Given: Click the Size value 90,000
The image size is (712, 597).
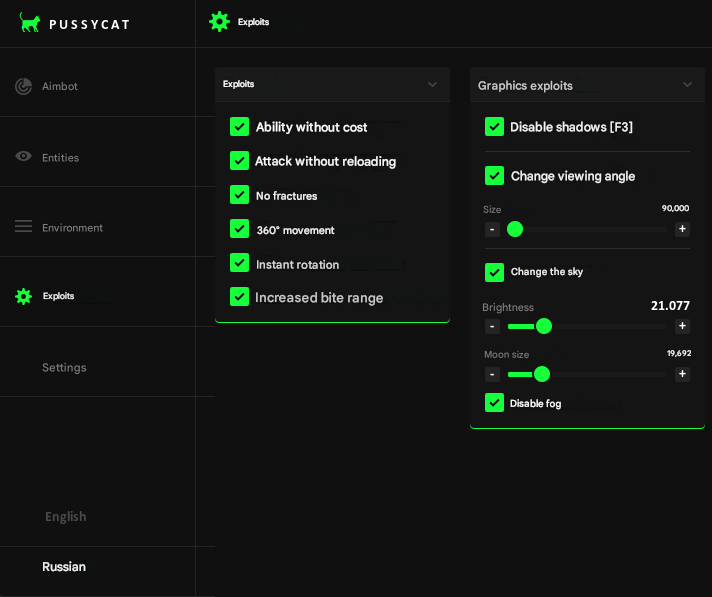Looking at the screenshot, I should click(675, 208).
